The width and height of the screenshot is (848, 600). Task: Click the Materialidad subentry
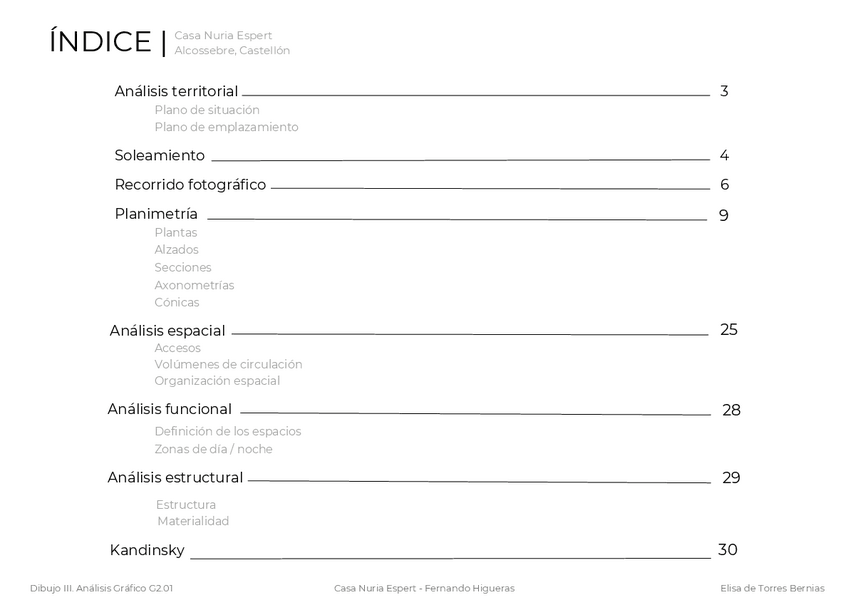point(193,521)
